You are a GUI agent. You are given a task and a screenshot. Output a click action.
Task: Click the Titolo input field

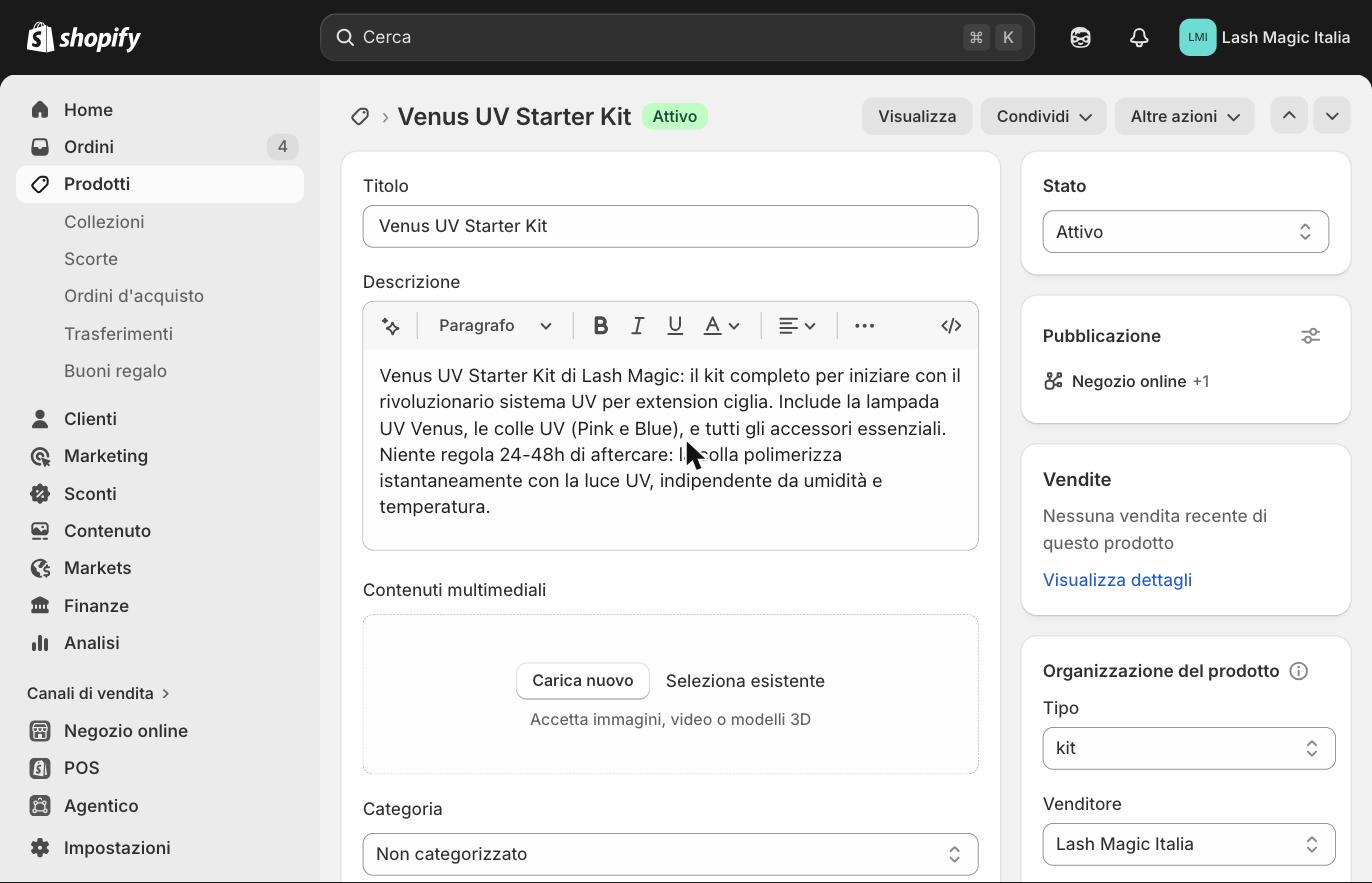coord(670,226)
